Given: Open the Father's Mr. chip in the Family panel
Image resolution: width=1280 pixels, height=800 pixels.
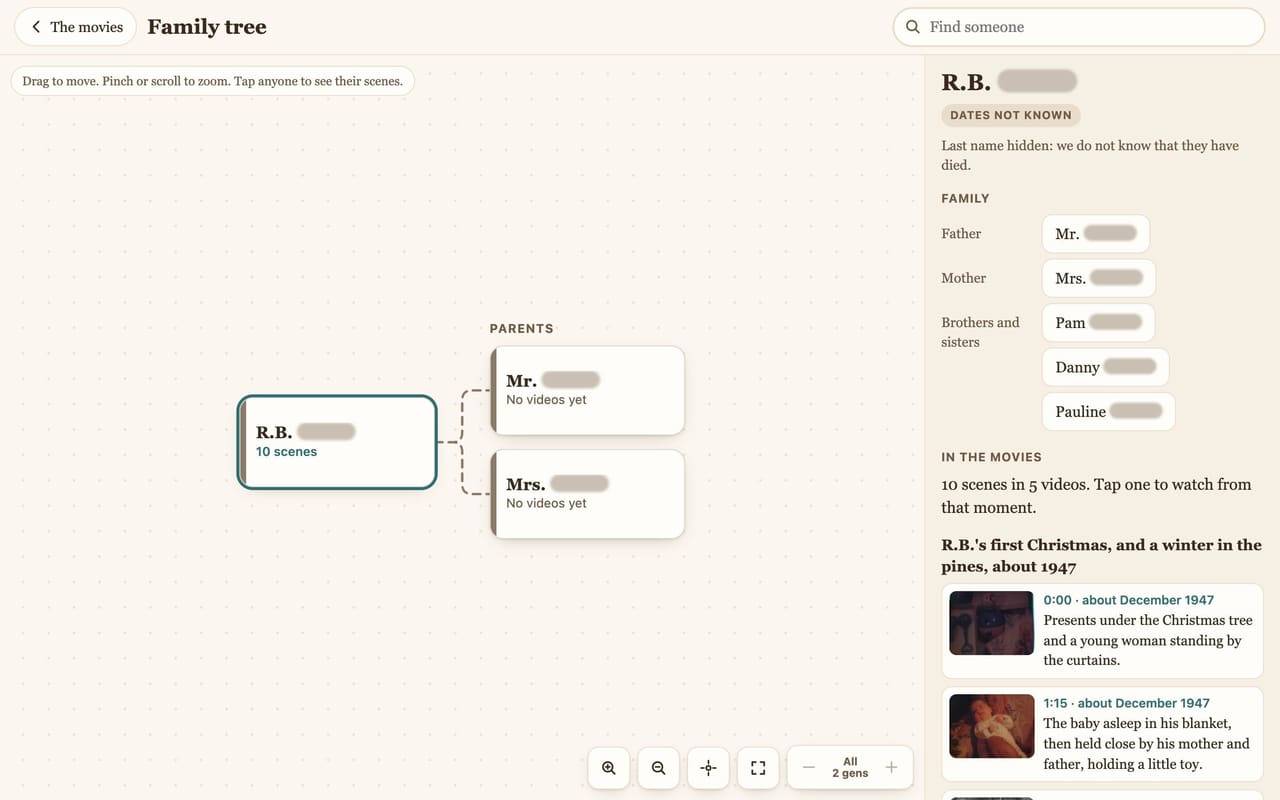Looking at the screenshot, I should pos(1096,234).
